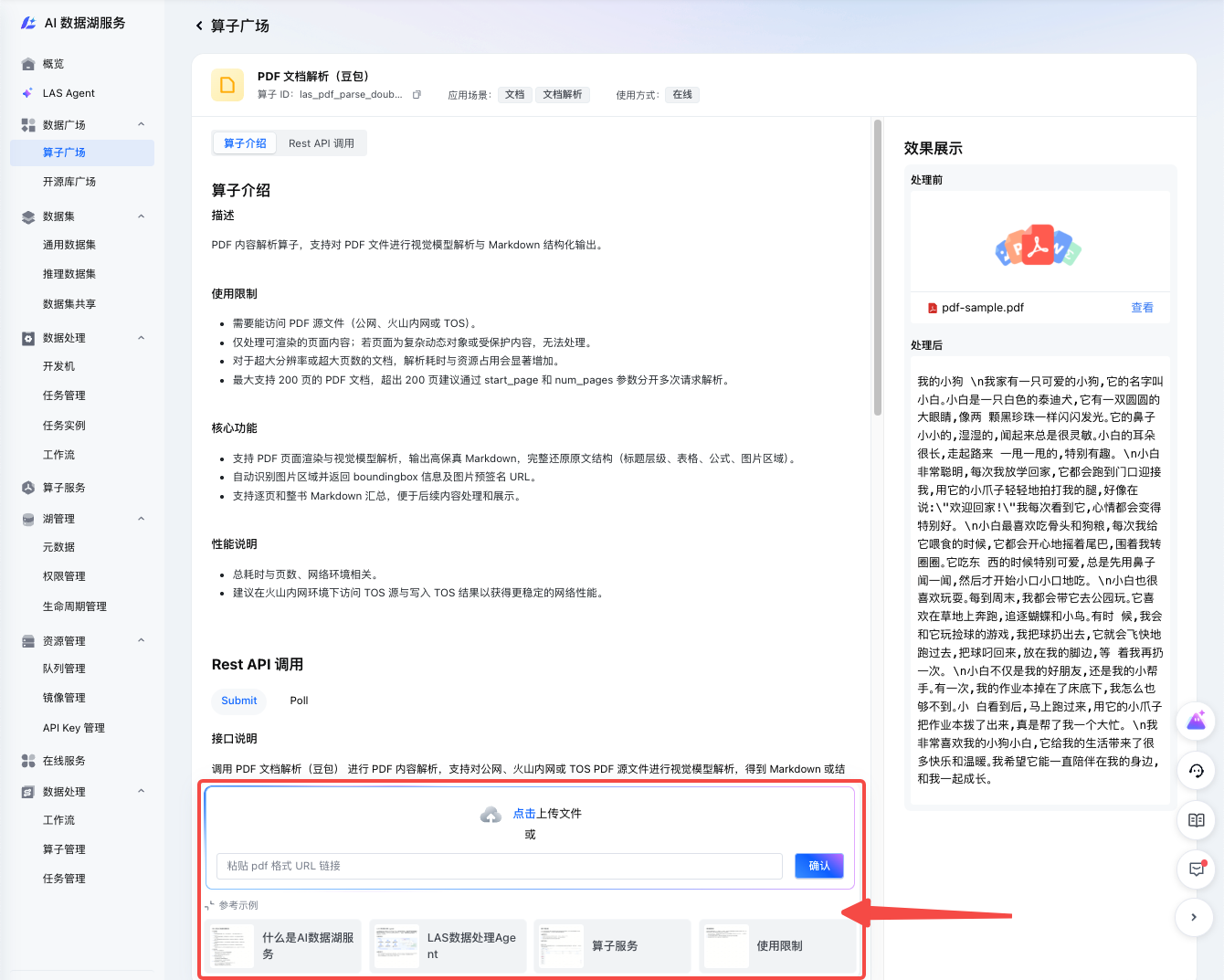
Task: Select the Poll tab
Action: tap(299, 701)
